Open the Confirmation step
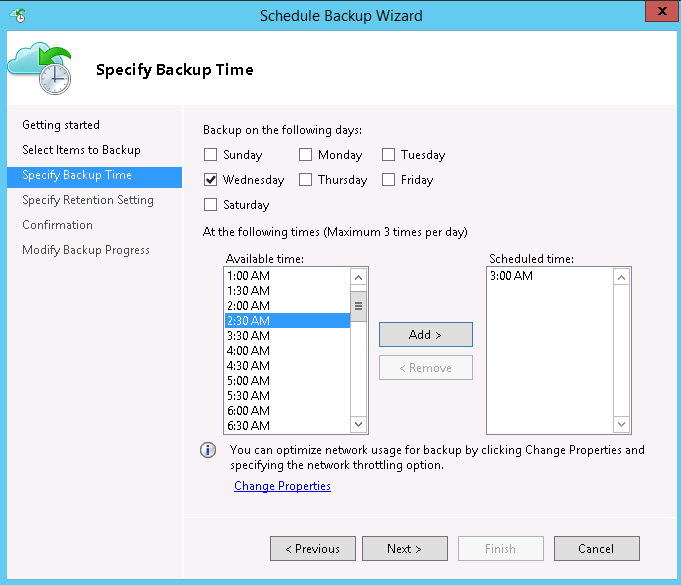This screenshot has width=681, height=585. pos(57,225)
